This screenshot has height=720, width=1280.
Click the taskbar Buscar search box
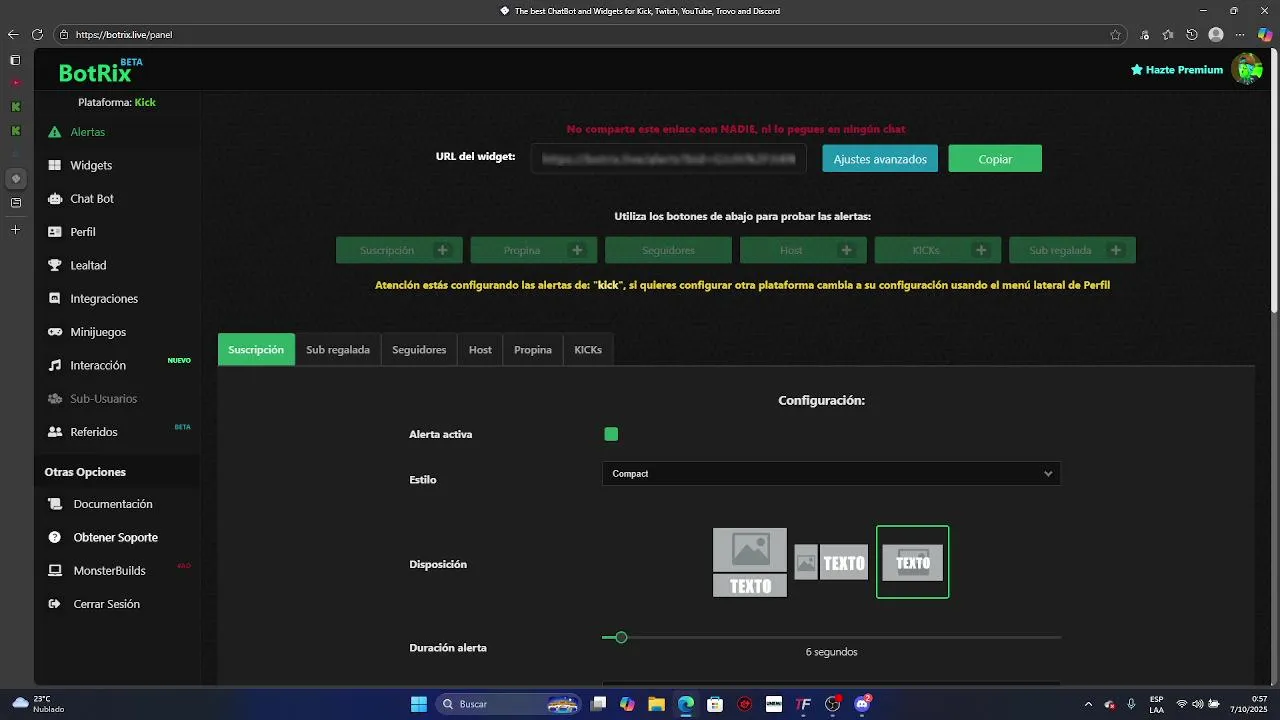[x=510, y=704]
